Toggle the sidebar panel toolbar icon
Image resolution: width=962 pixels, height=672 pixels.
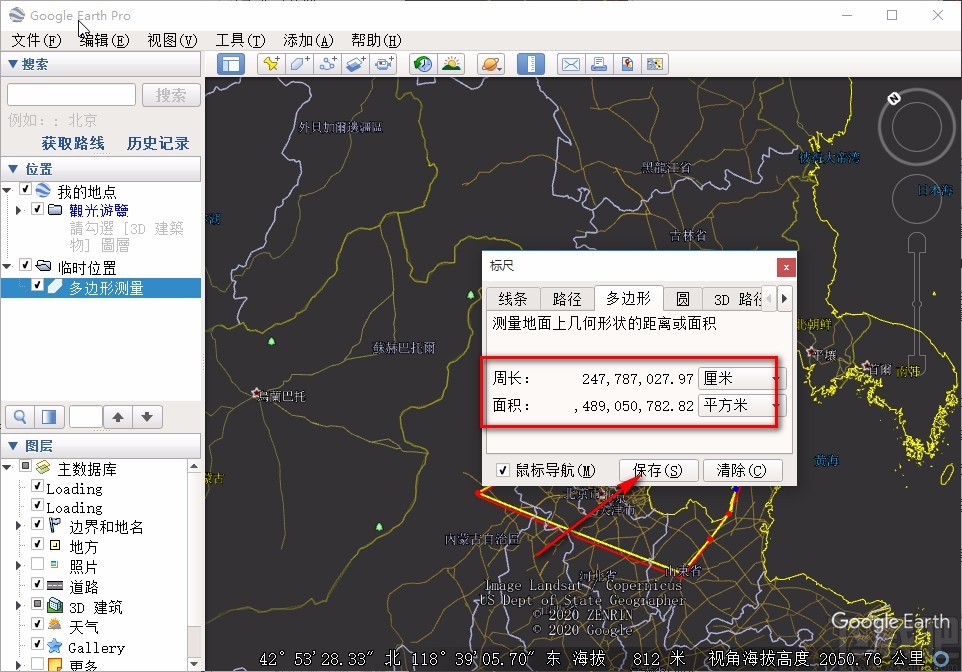click(231, 64)
